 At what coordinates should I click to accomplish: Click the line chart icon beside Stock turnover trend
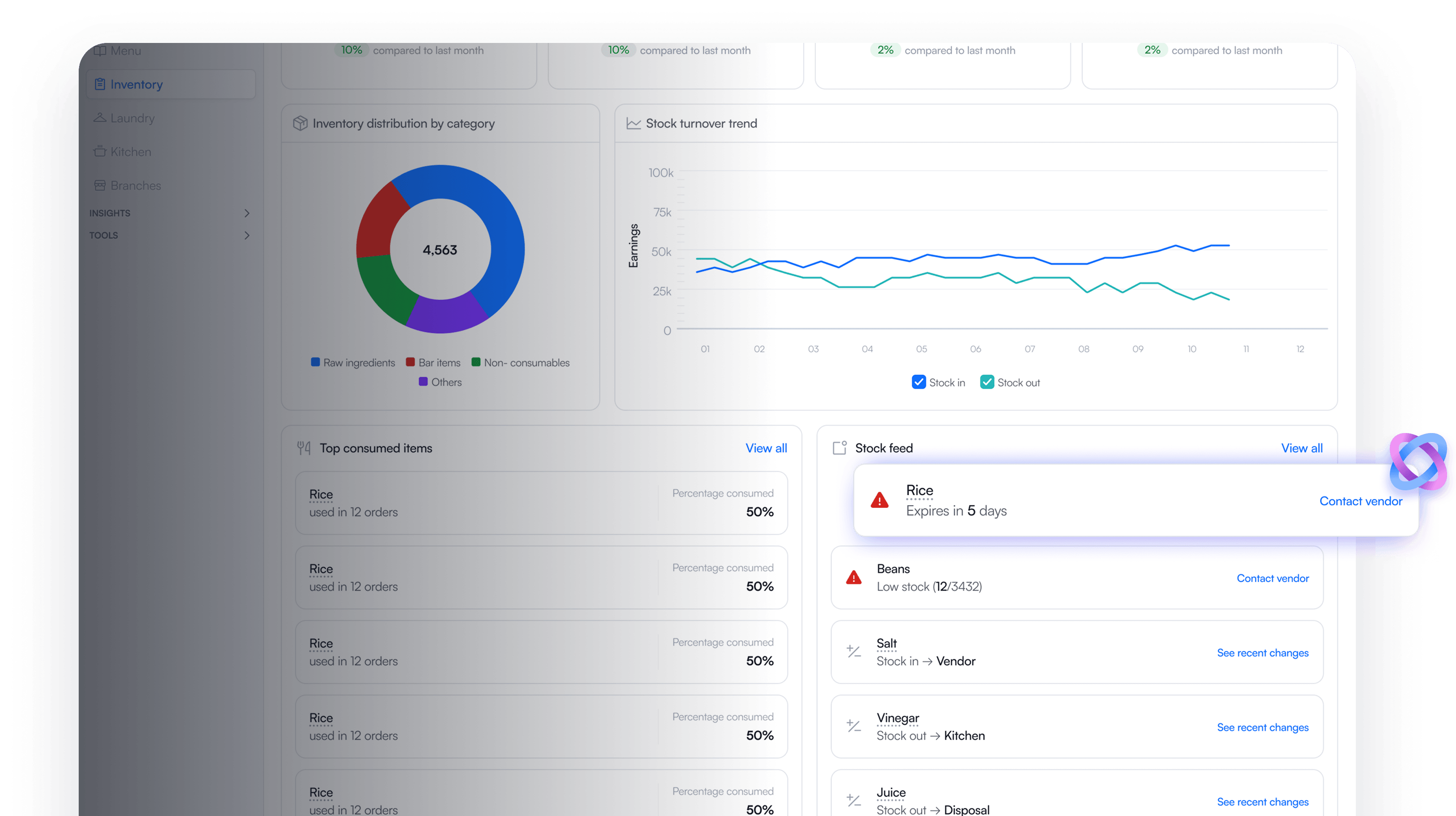coord(634,123)
